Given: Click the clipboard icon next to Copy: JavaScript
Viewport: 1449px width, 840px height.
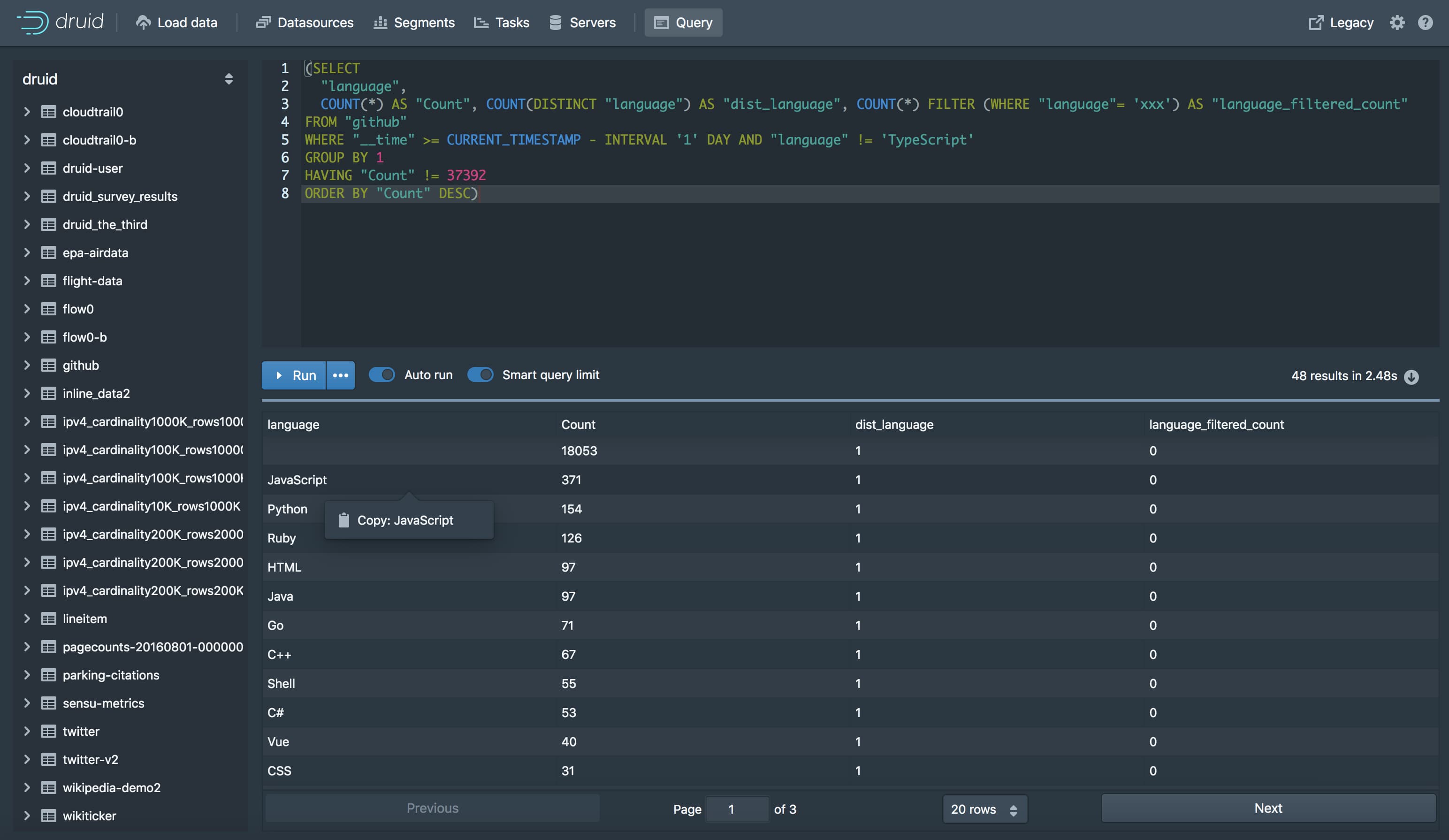Looking at the screenshot, I should 344,520.
